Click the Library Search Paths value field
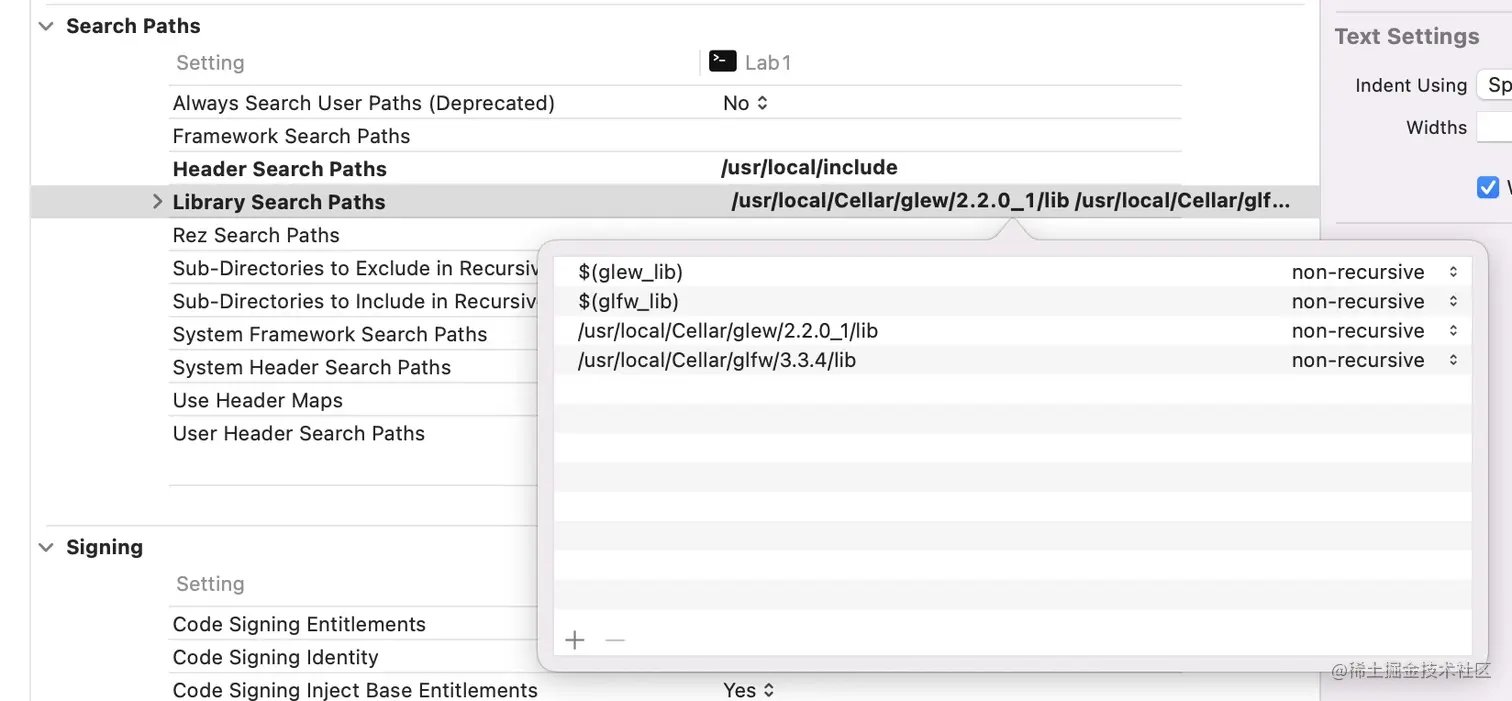This screenshot has height=701, width=1512. tap(1011, 201)
